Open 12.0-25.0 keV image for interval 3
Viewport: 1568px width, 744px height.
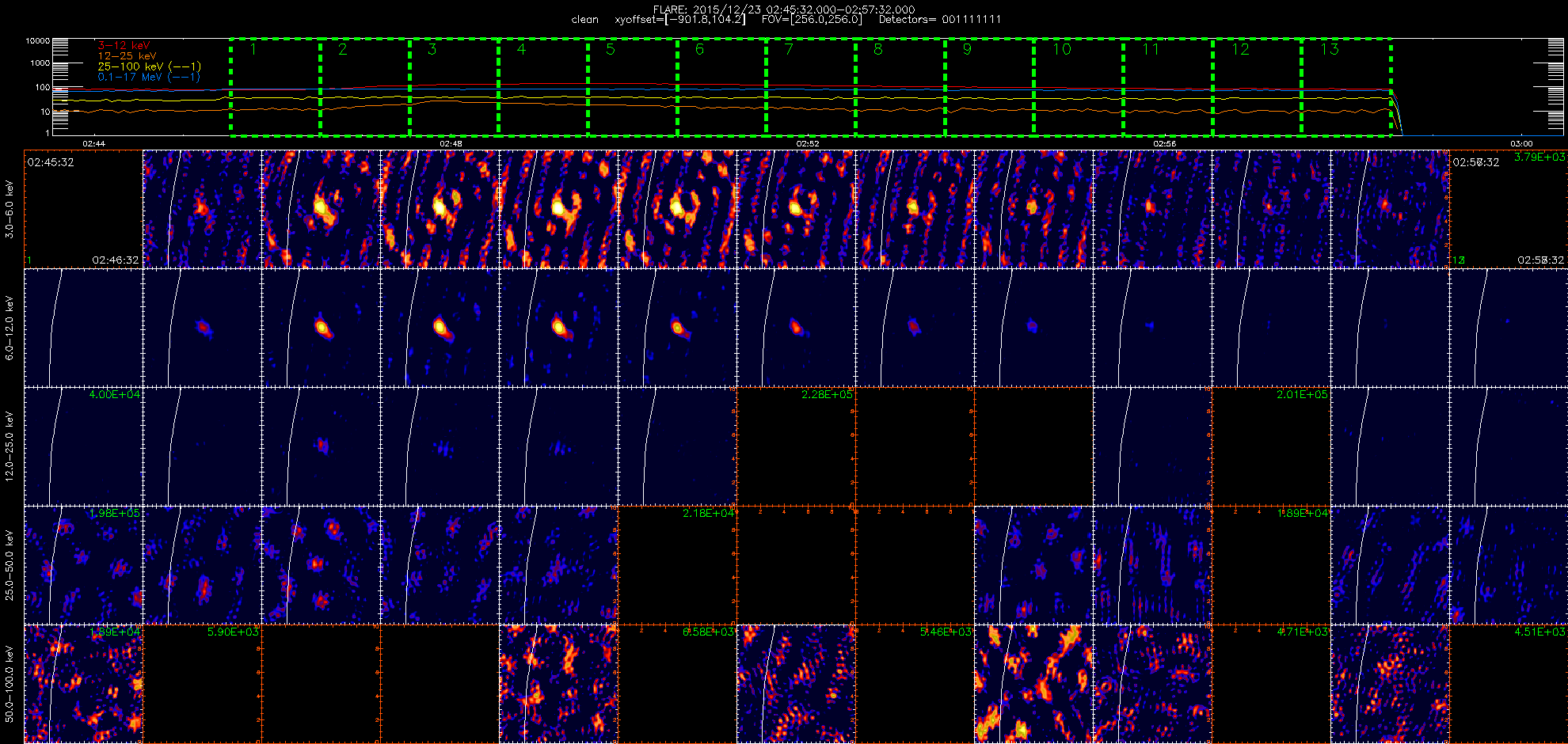321,446
